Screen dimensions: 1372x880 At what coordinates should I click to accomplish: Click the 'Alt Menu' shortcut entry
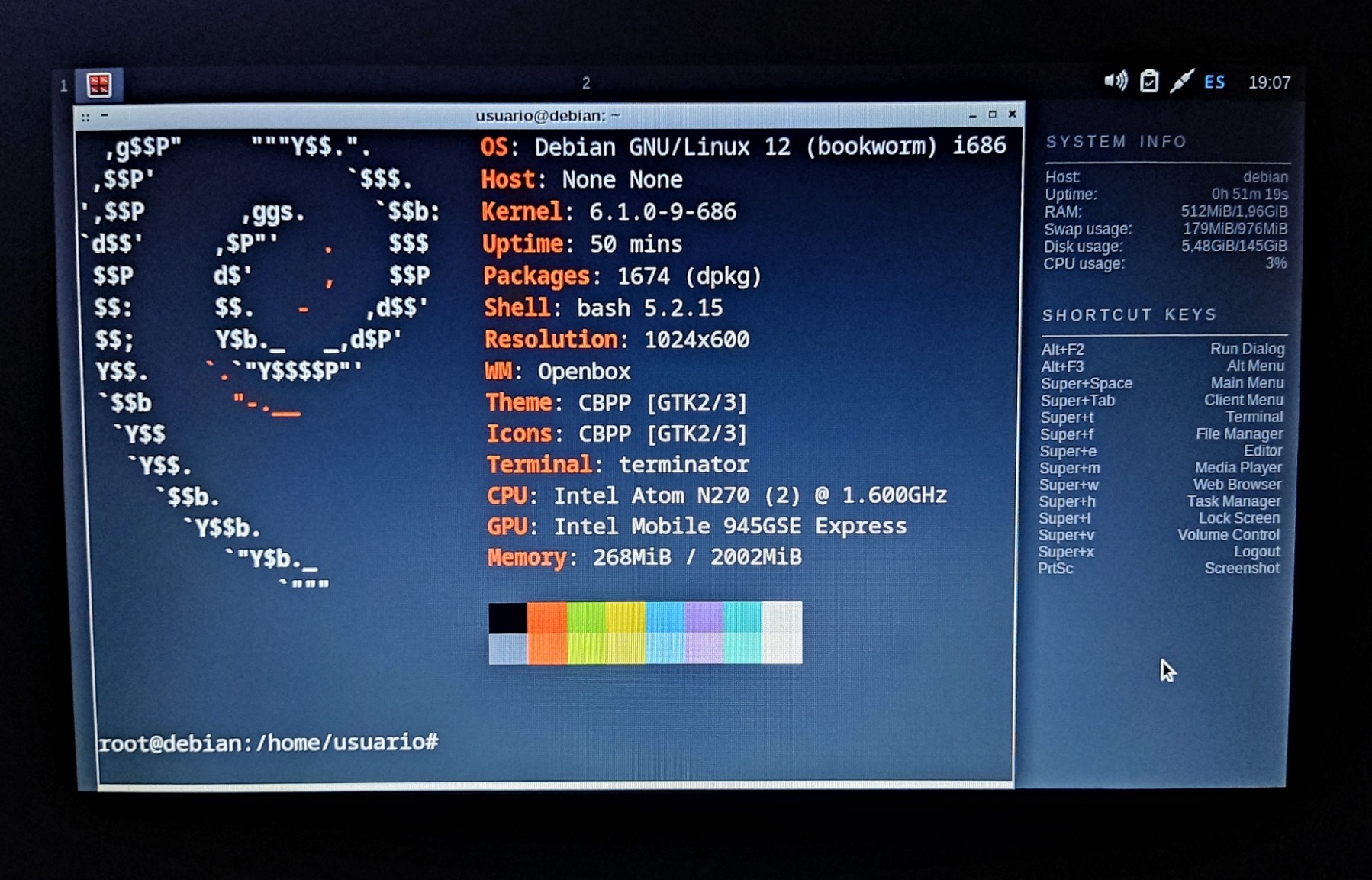click(x=1255, y=366)
